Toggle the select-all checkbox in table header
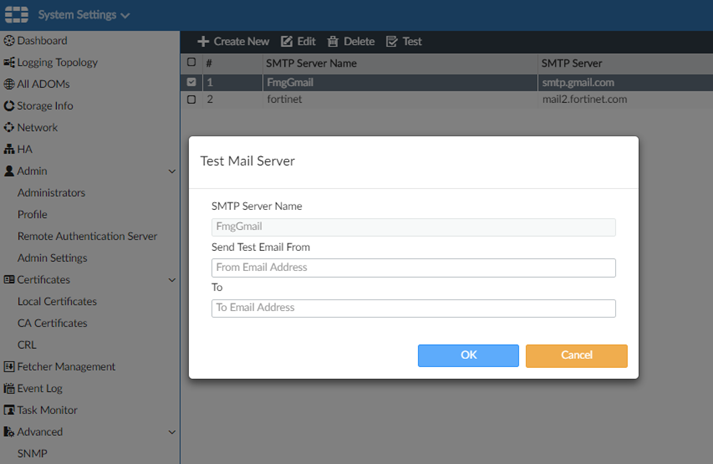Viewport: 713px width, 464px height. 192,63
